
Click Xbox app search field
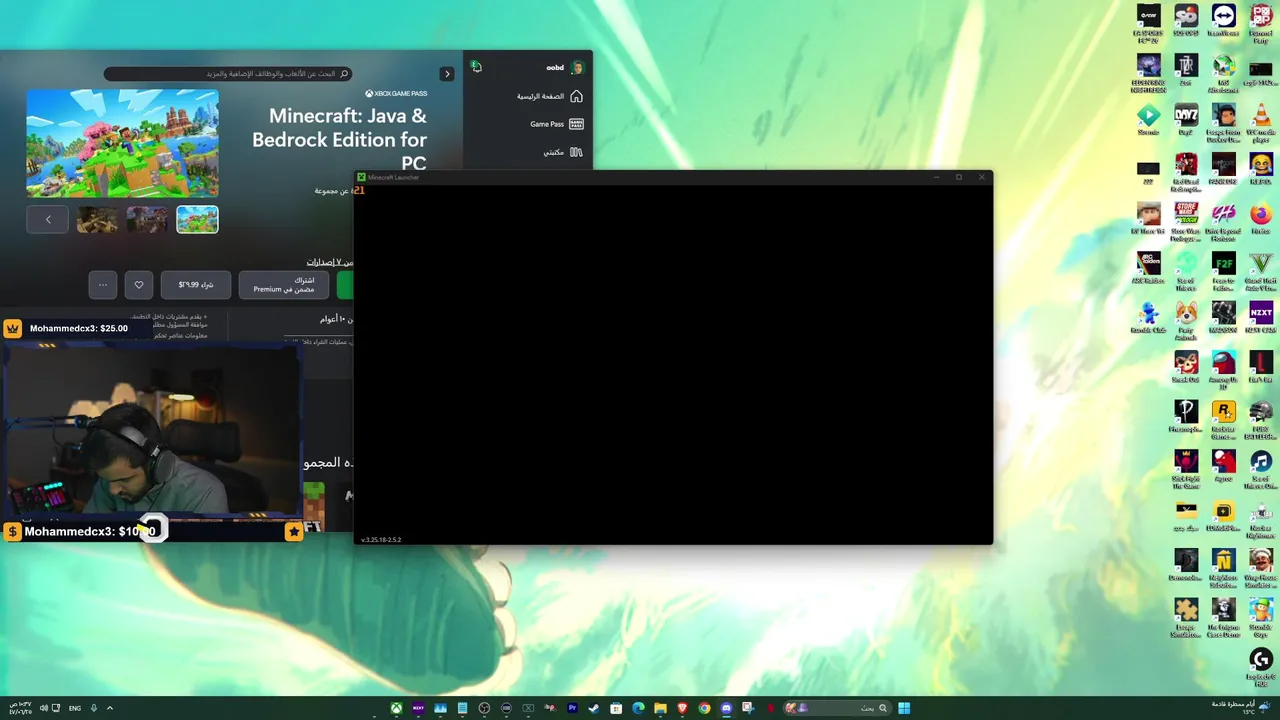[x=228, y=73]
